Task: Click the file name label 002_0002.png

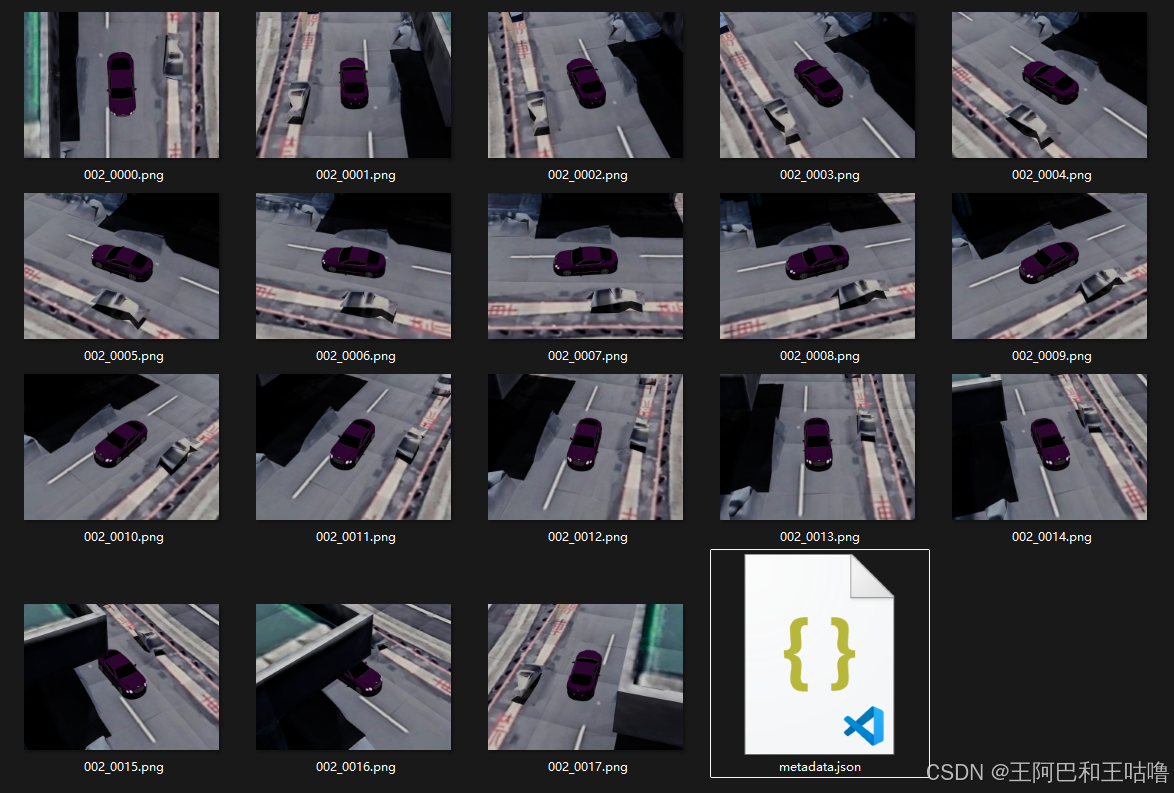Action: [x=588, y=175]
